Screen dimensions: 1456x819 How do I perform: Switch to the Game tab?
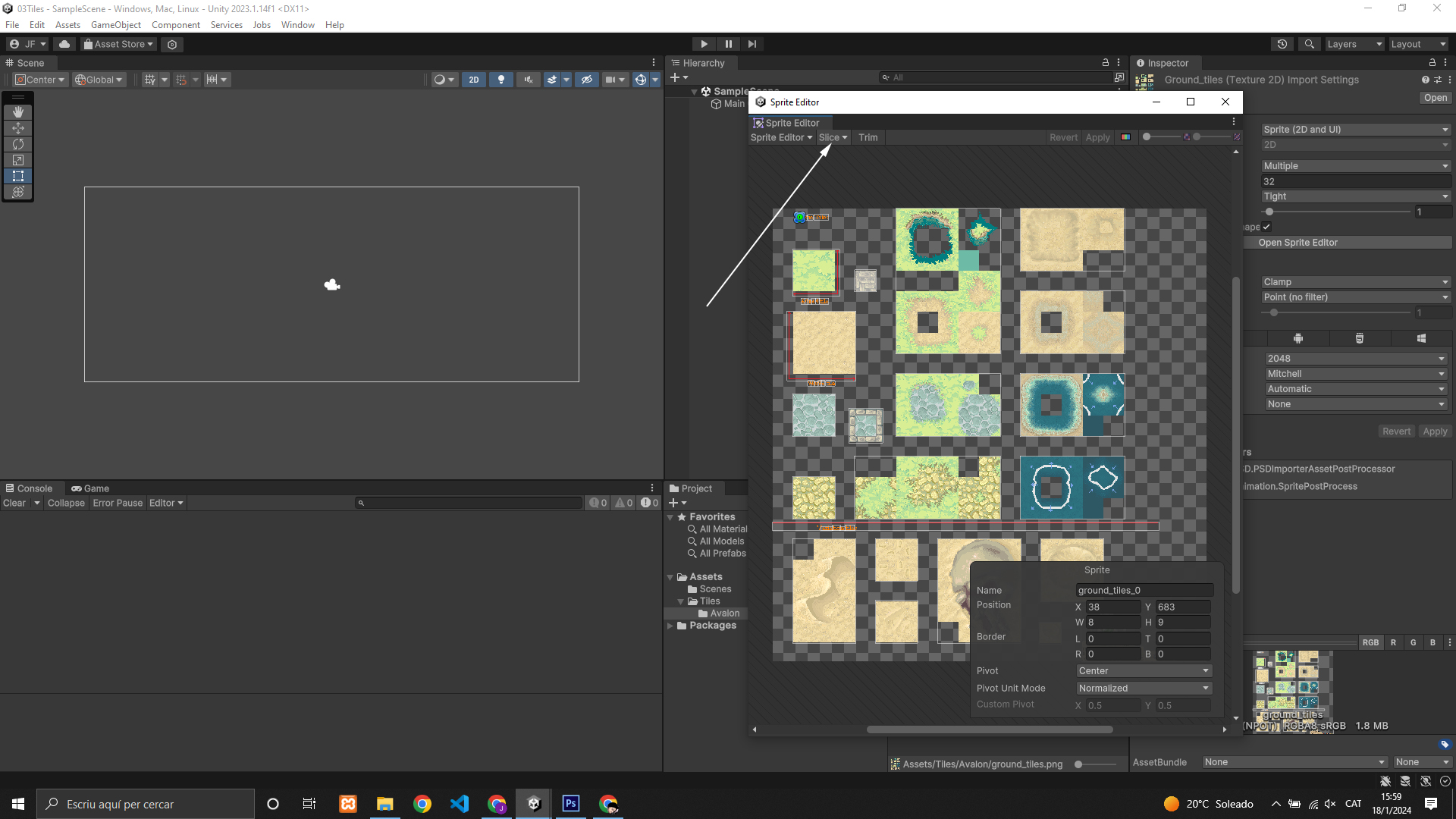(90, 488)
